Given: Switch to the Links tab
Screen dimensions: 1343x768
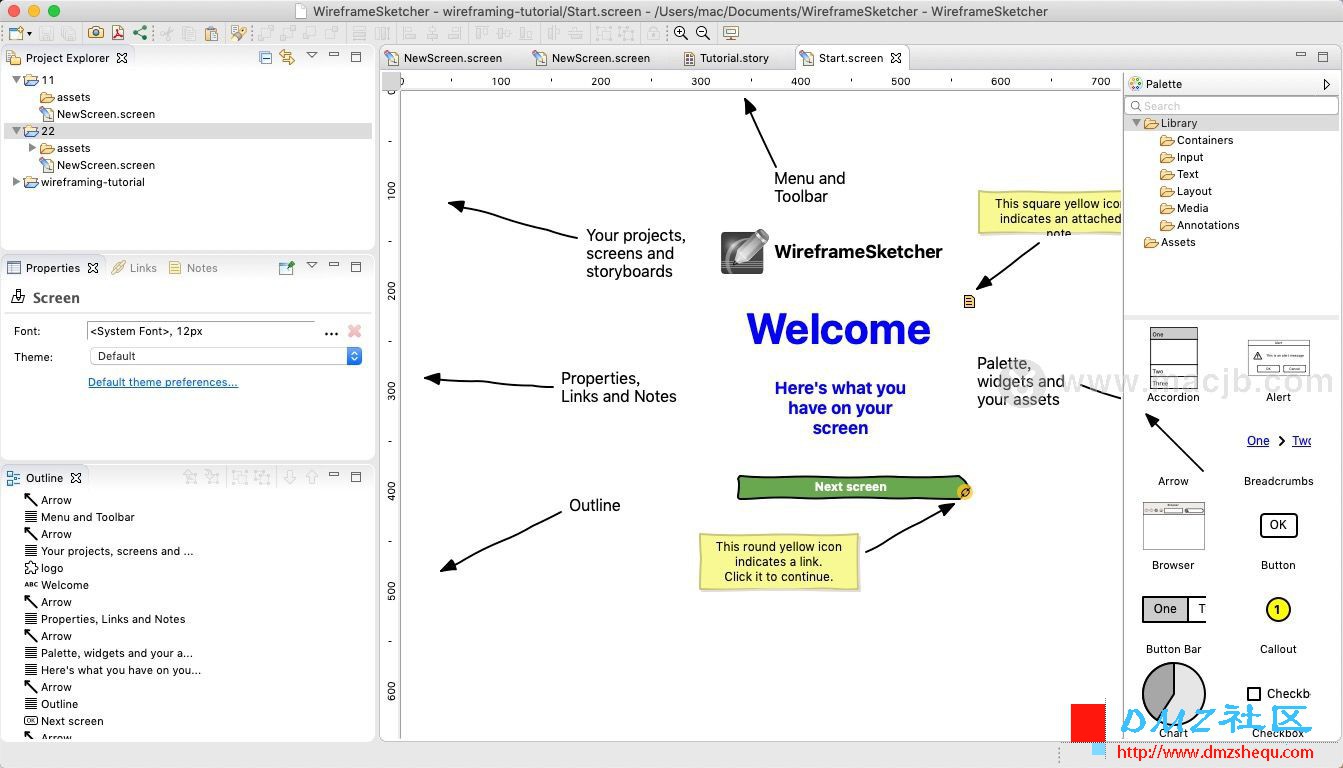Looking at the screenshot, I should pyautogui.click(x=134, y=268).
